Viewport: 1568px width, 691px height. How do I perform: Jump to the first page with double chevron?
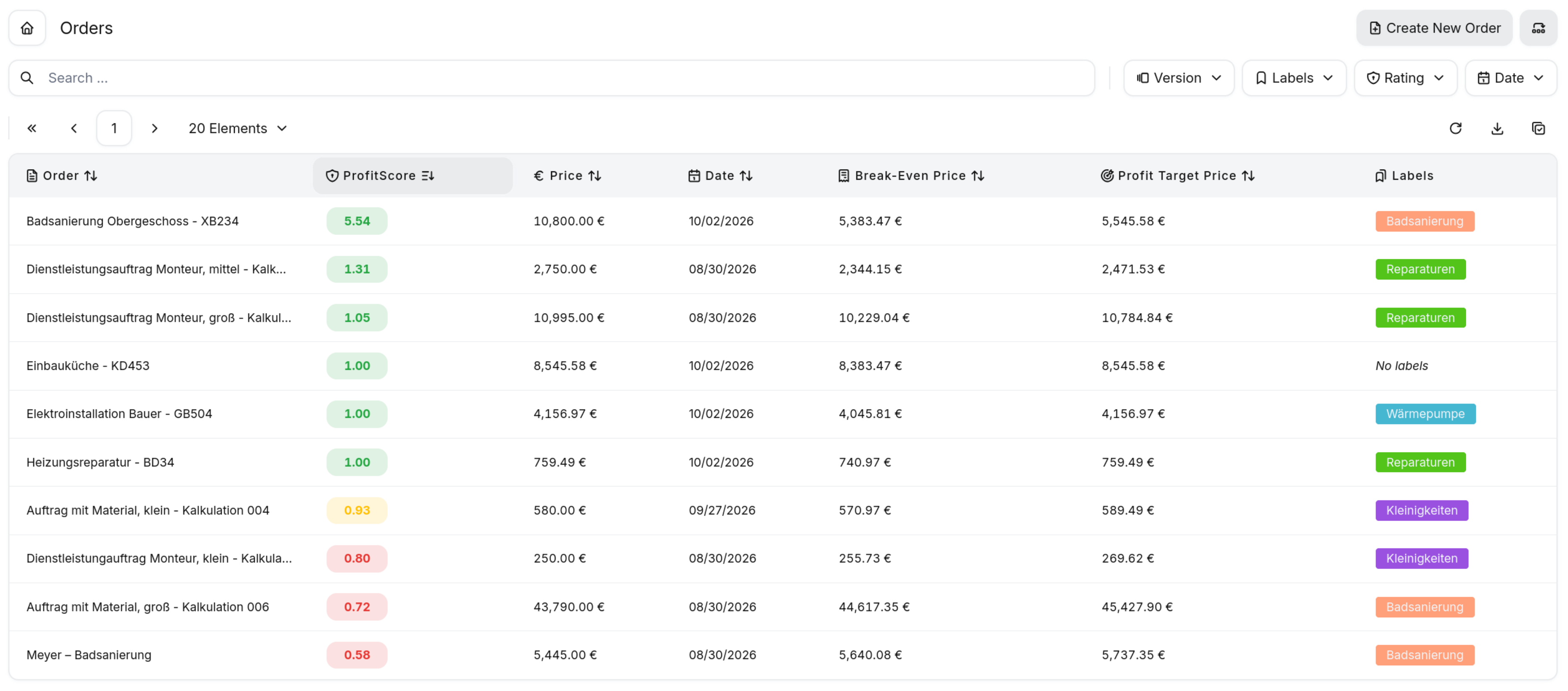32,128
